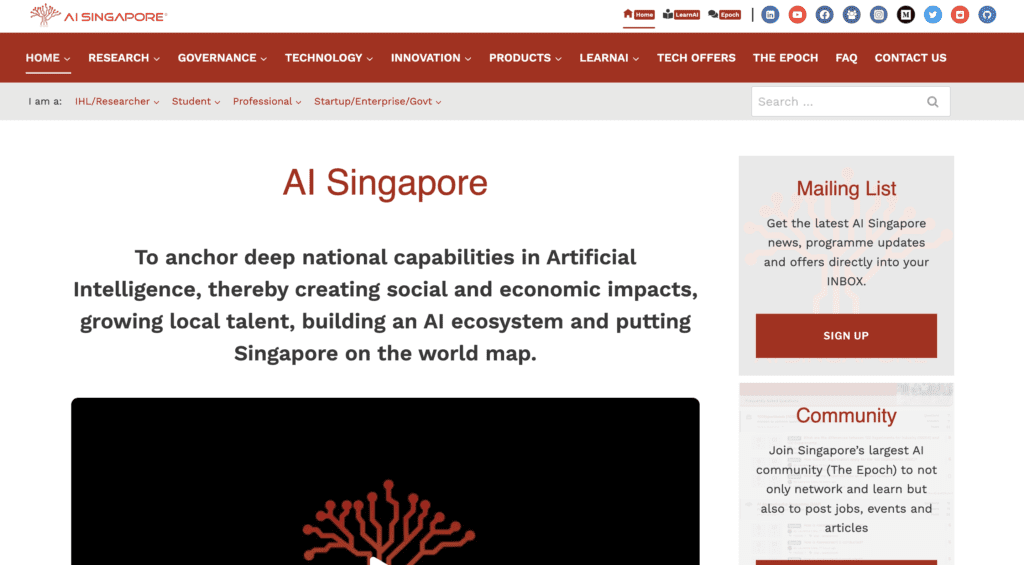The image size is (1024, 565).
Task: Expand the IHL/Researcher audience dropdown
Action: (x=117, y=101)
